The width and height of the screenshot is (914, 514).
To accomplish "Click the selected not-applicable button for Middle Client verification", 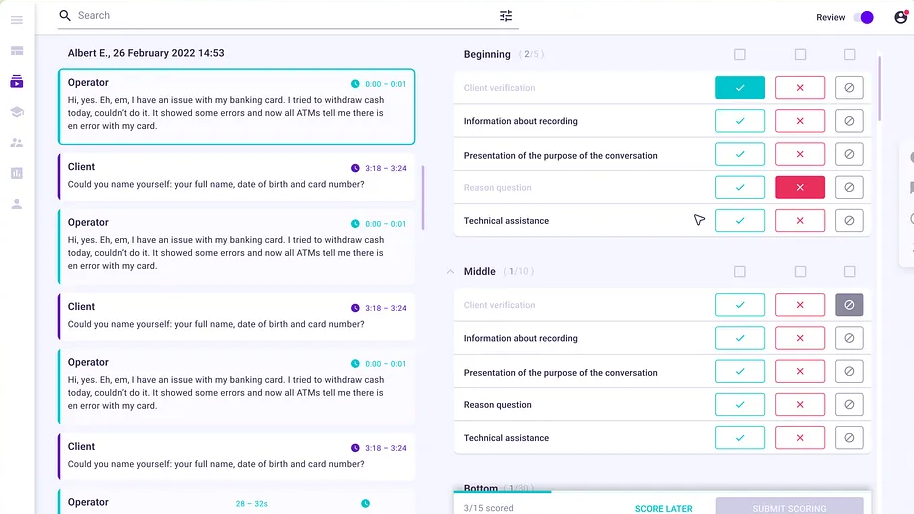I will pyautogui.click(x=849, y=305).
